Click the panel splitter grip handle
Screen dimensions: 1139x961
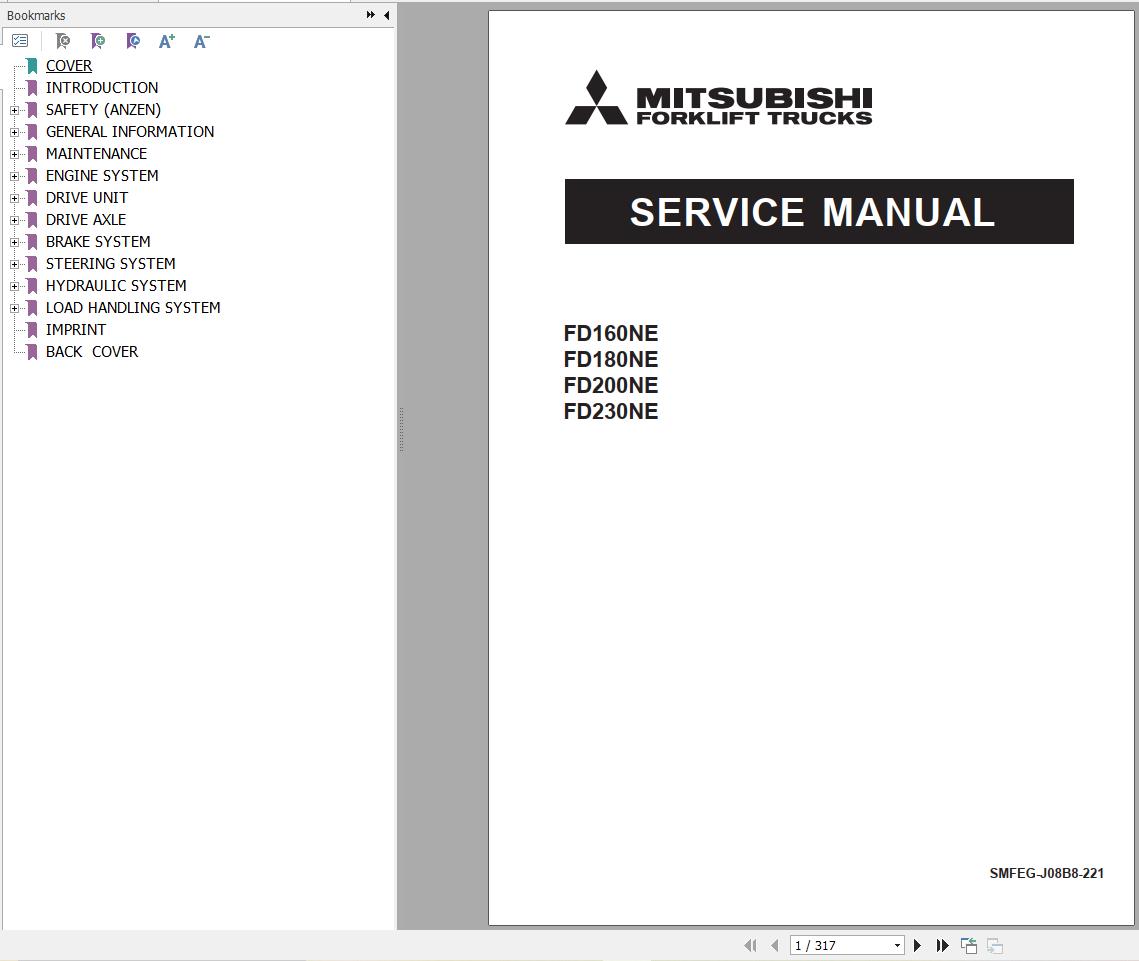tap(401, 430)
